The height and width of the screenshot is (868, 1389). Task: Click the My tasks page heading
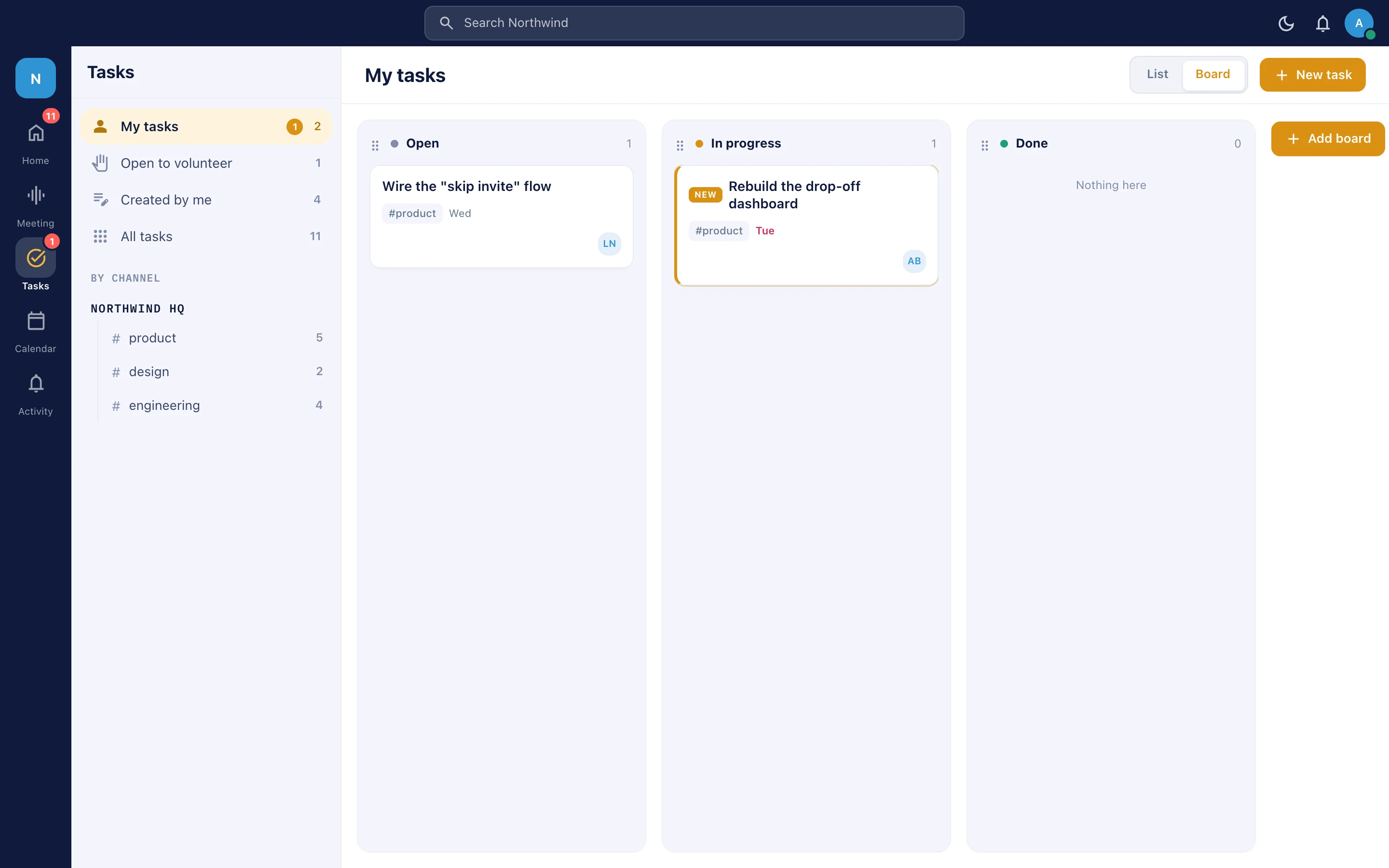pyautogui.click(x=405, y=75)
